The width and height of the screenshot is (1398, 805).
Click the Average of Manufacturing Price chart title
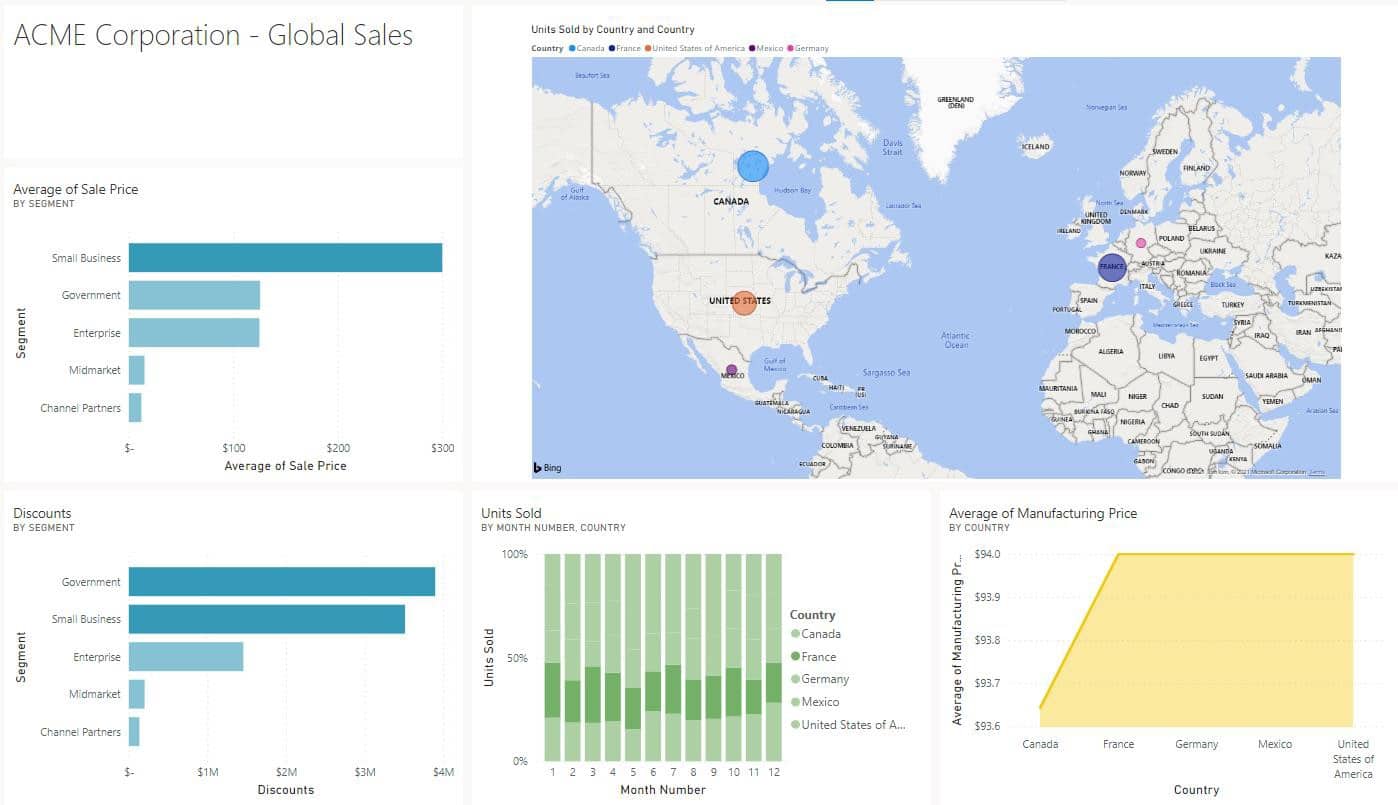pyautogui.click(x=1043, y=513)
